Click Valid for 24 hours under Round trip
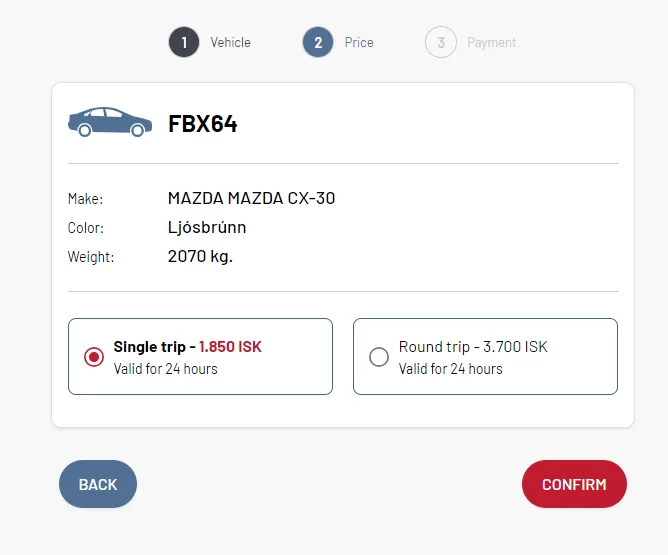The width and height of the screenshot is (668, 555). [451, 369]
